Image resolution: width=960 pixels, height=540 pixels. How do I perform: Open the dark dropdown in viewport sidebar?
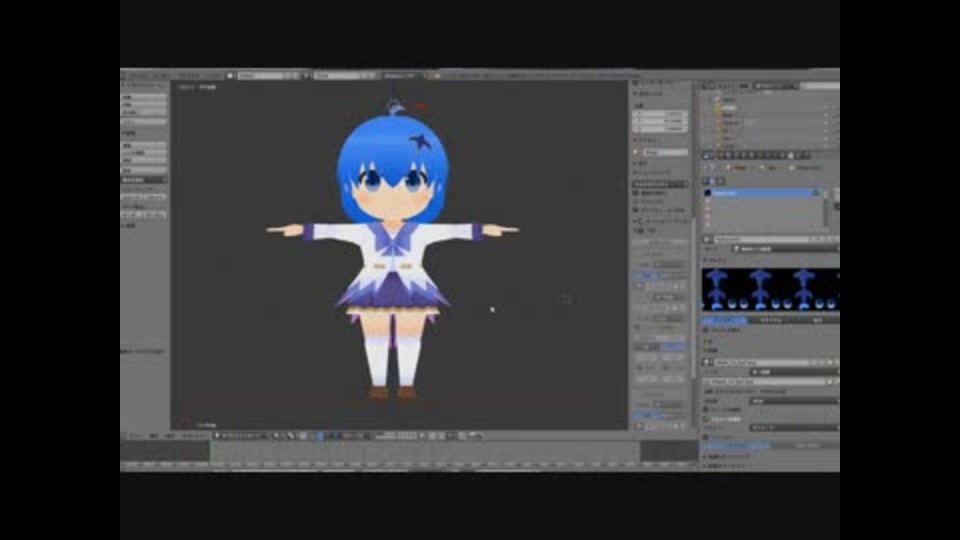point(659,184)
